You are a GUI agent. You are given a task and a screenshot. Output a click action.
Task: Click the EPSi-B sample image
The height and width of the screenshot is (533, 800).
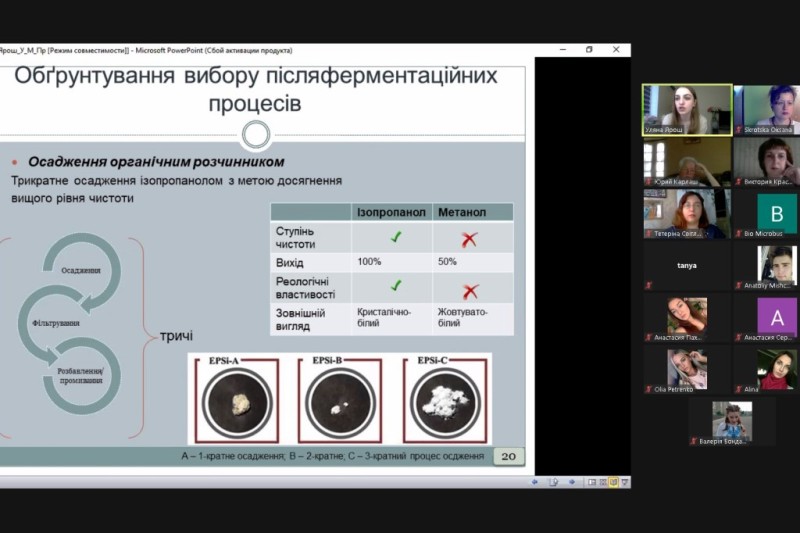coord(340,399)
